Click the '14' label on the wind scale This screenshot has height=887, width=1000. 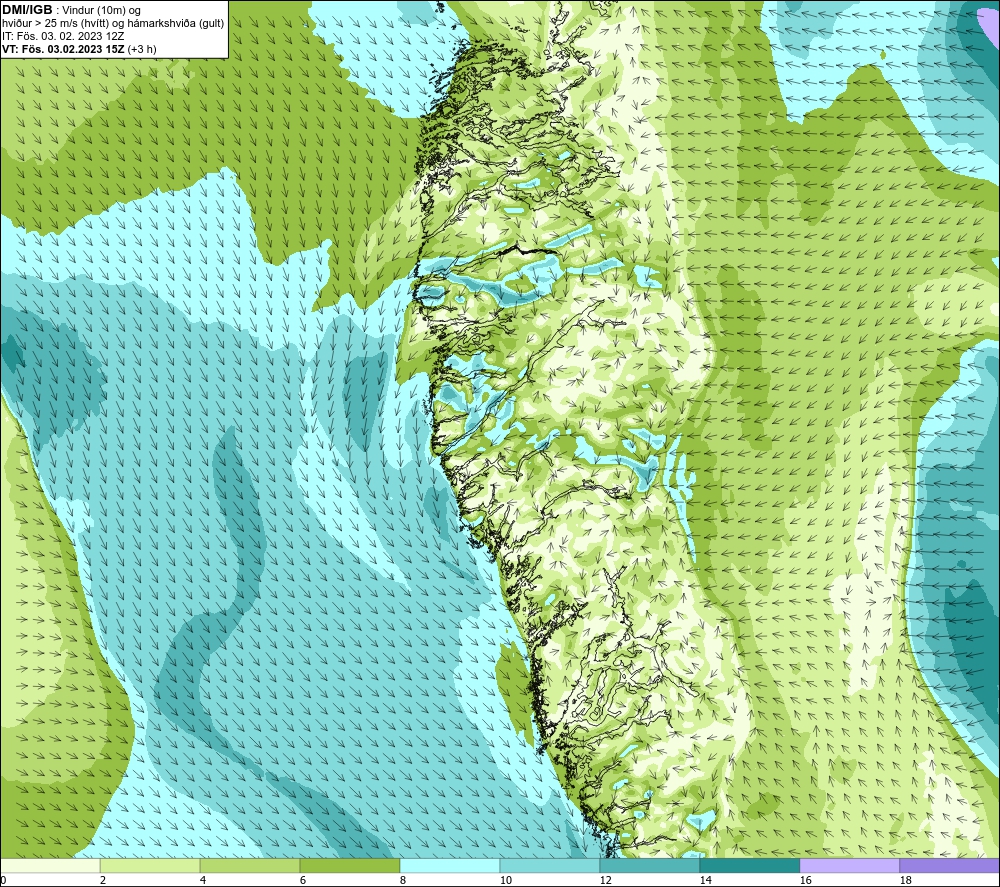[705, 881]
